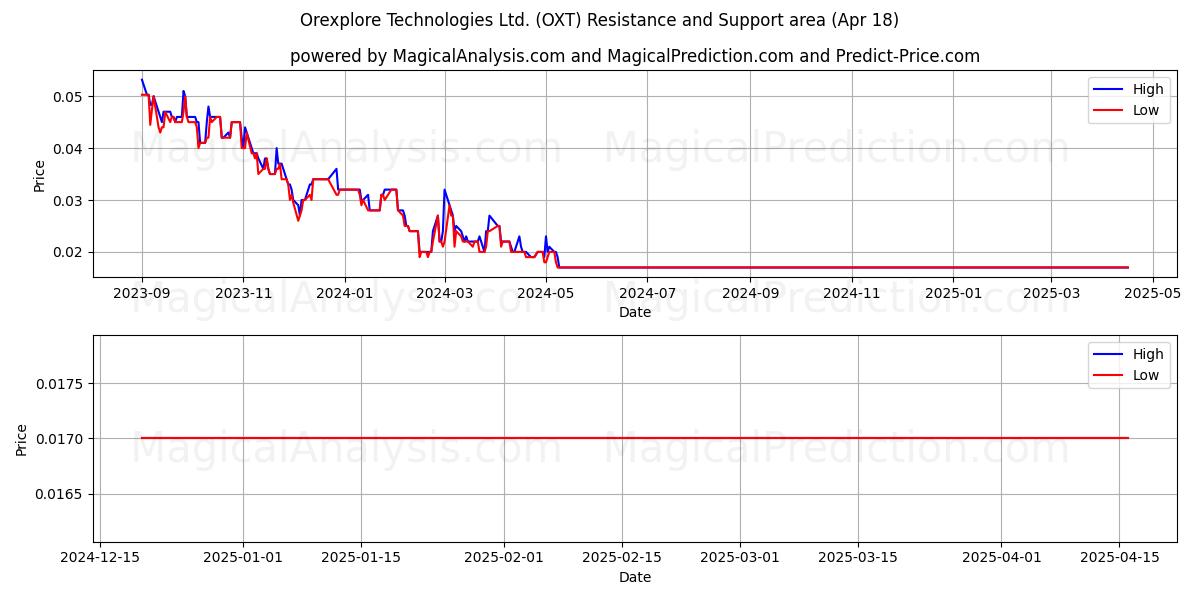This screenshot has height=600, width=1200.
Task: Click the 2024-12-15 date tick
Action: click(x=100, y=558)
